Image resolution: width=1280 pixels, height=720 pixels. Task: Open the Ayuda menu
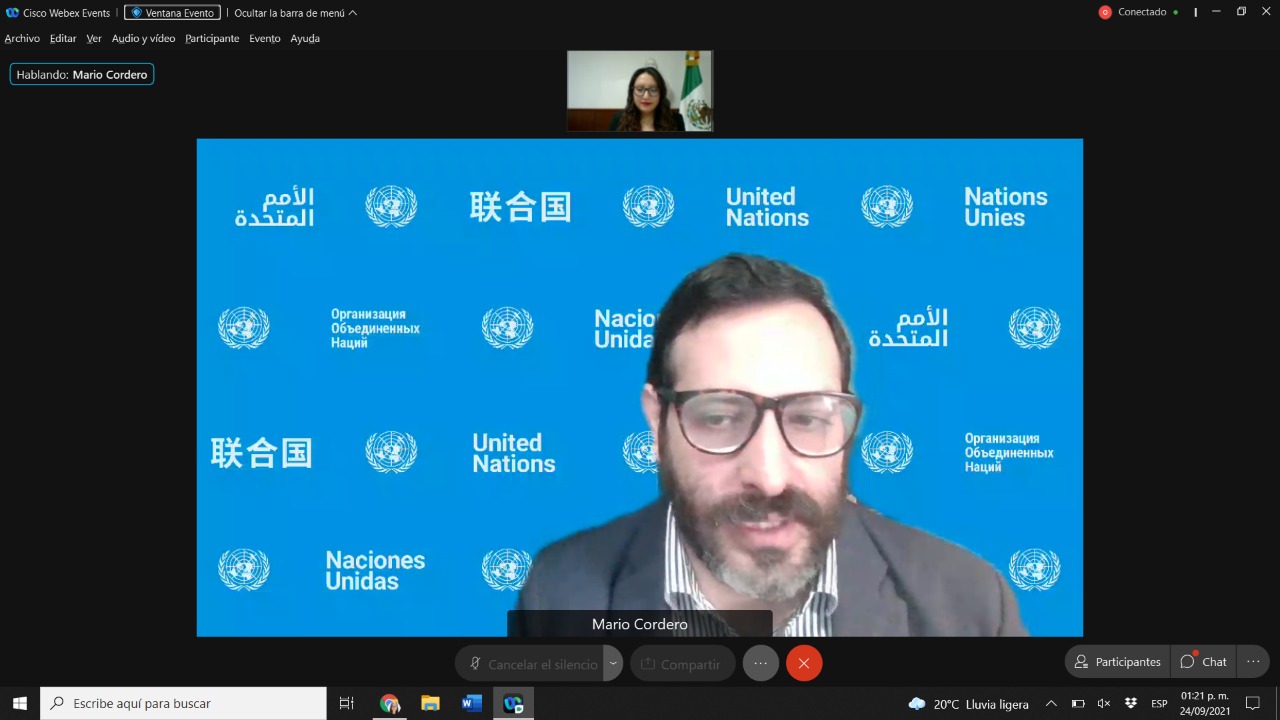[305, 38]
